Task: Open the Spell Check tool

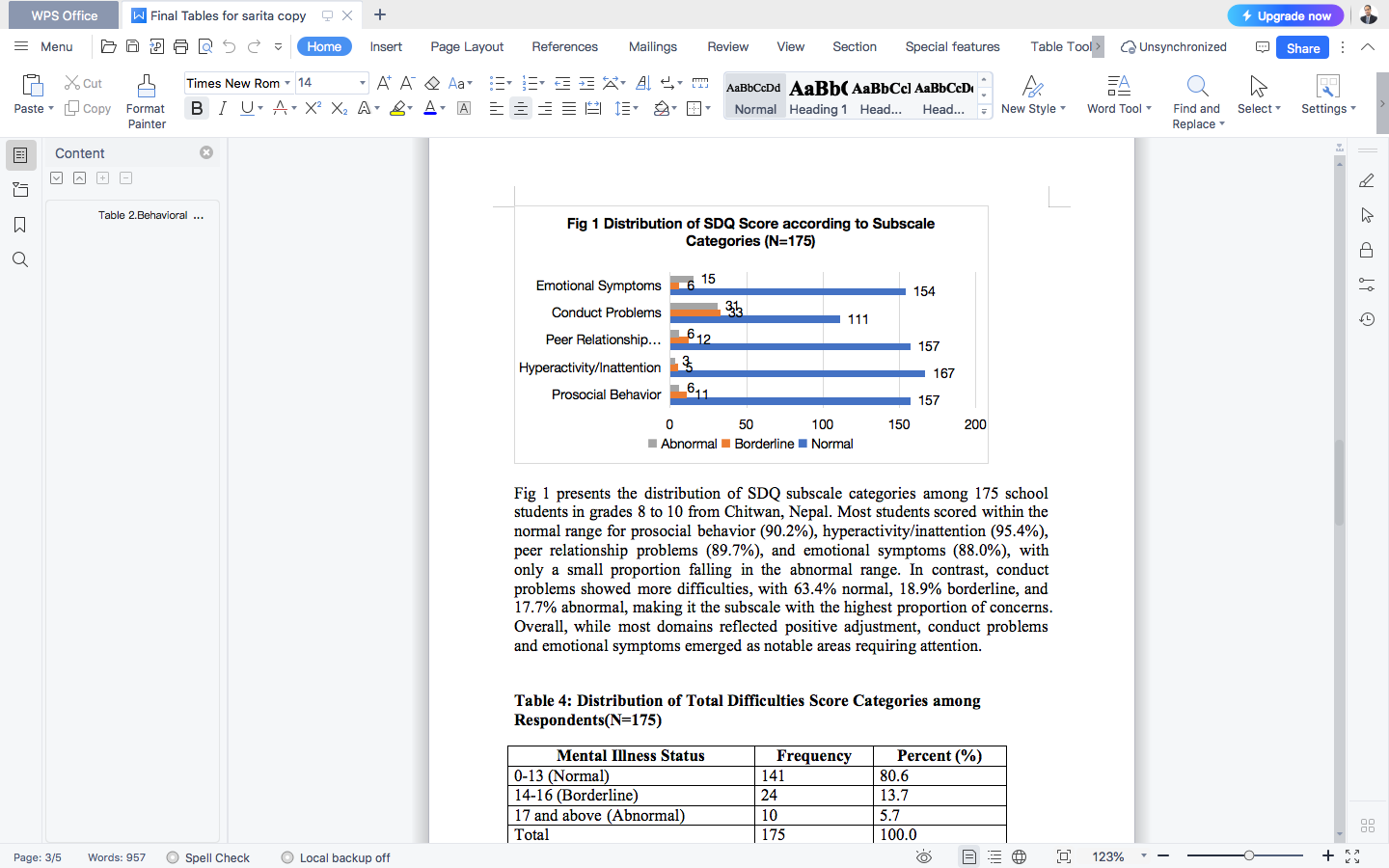Action: click(x=208, y=857)
